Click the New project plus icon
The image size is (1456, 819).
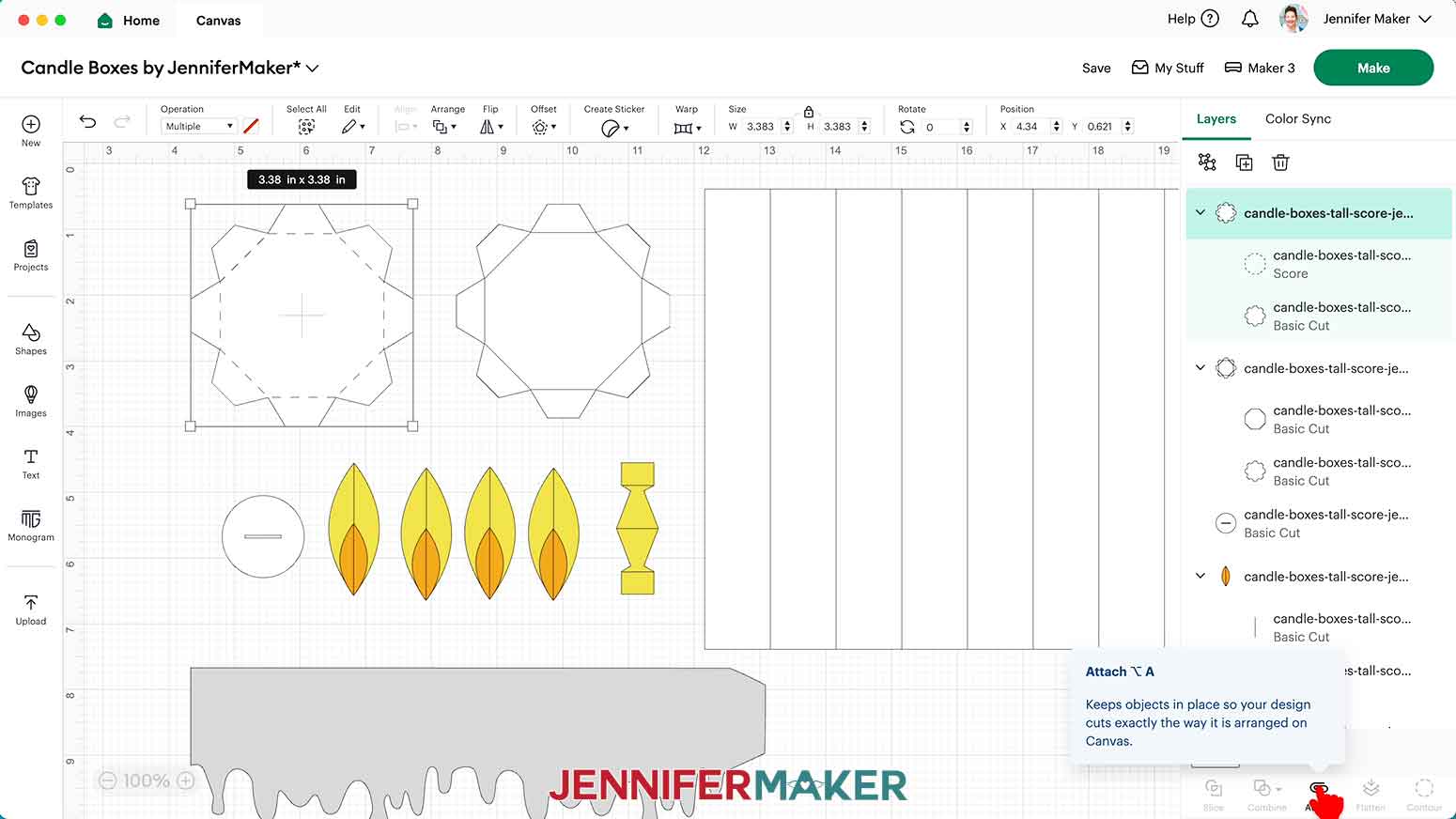click(31, 124)
